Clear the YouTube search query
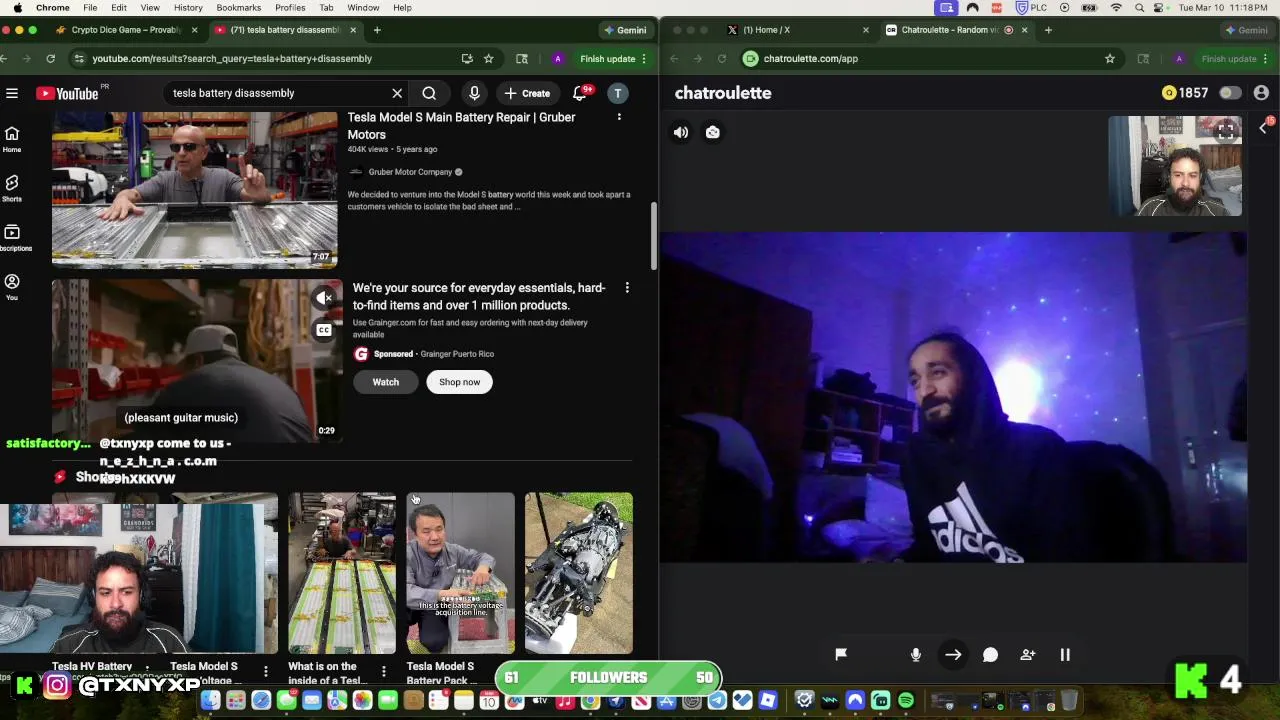1280x720 pixels. point(397,93)
